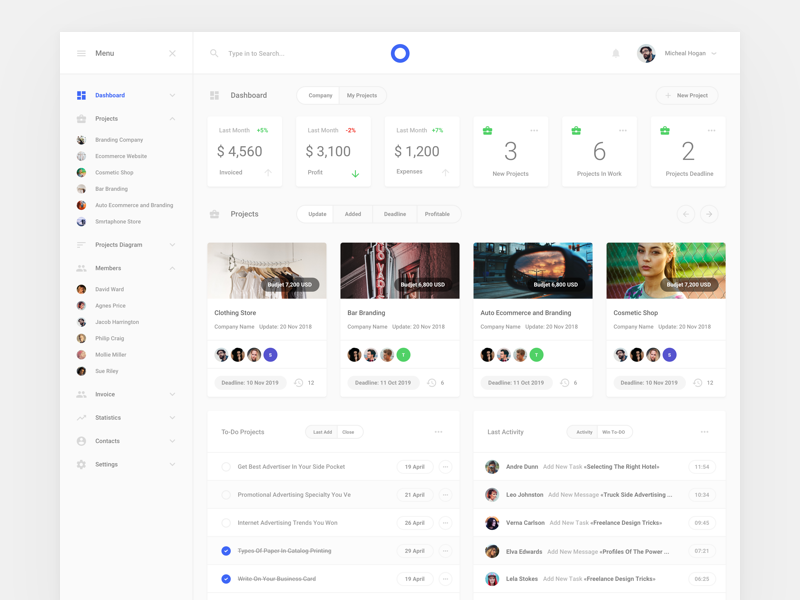Collapse the Projects sidebar section
The height and width of the screenshot is (600, 800).
click(x=172, y=118)
